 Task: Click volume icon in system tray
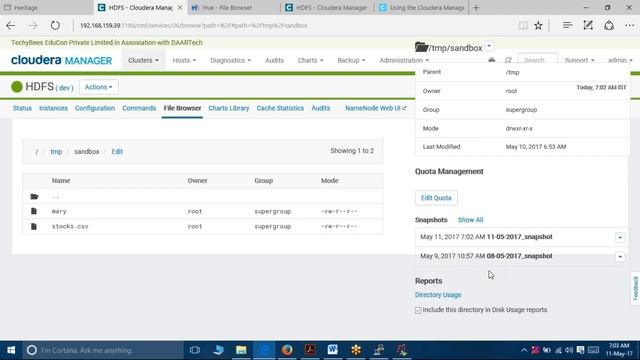(569, 350)
